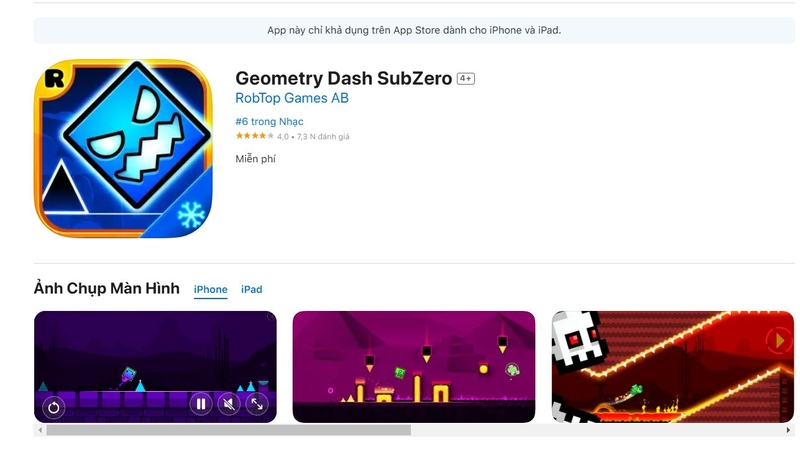Click the 4+ age rating badge
Viewport: 800px width, 454px height.
(465, 79)
